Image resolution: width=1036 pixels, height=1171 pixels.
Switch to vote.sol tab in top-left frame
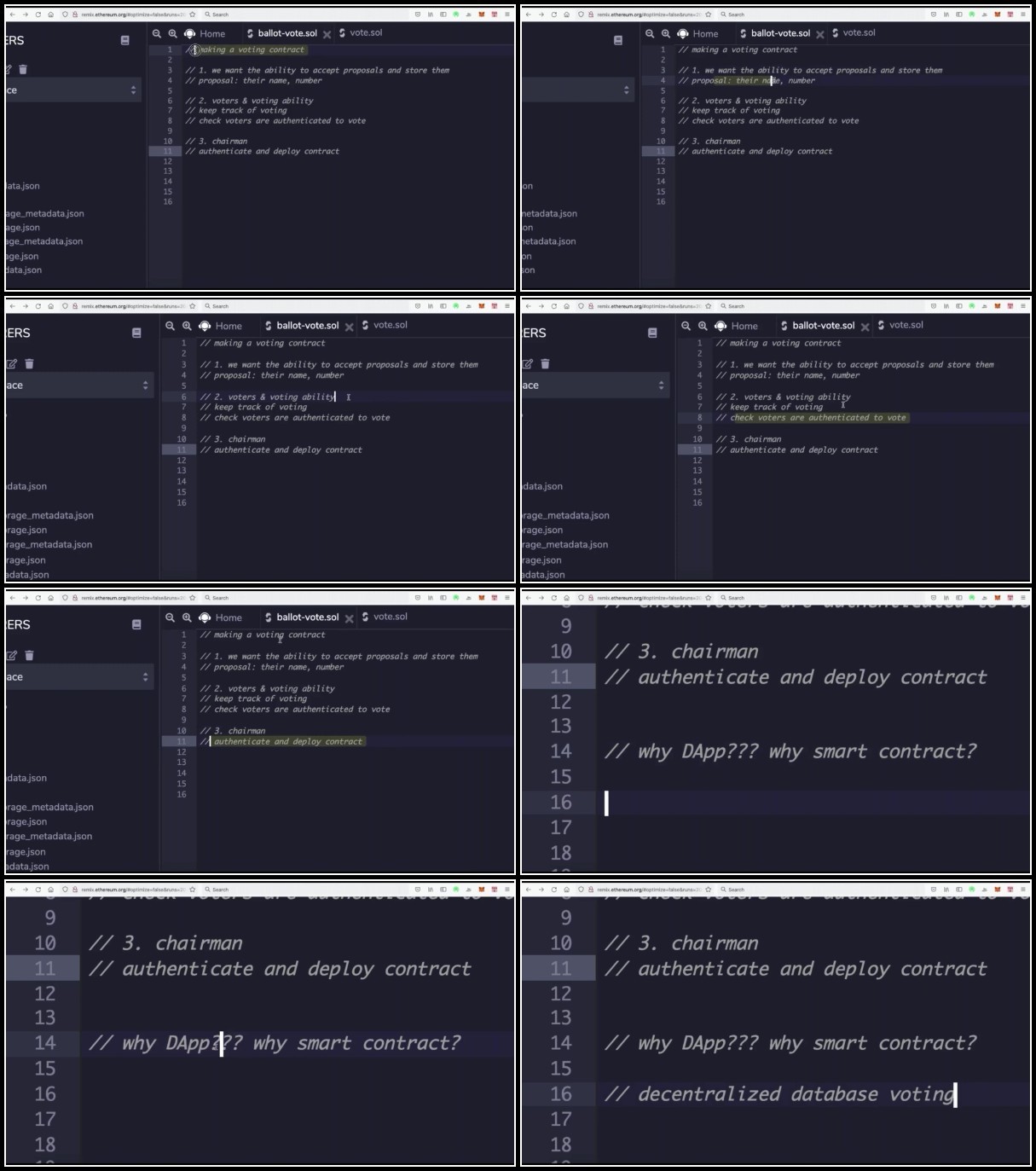(x=360, y=32)
